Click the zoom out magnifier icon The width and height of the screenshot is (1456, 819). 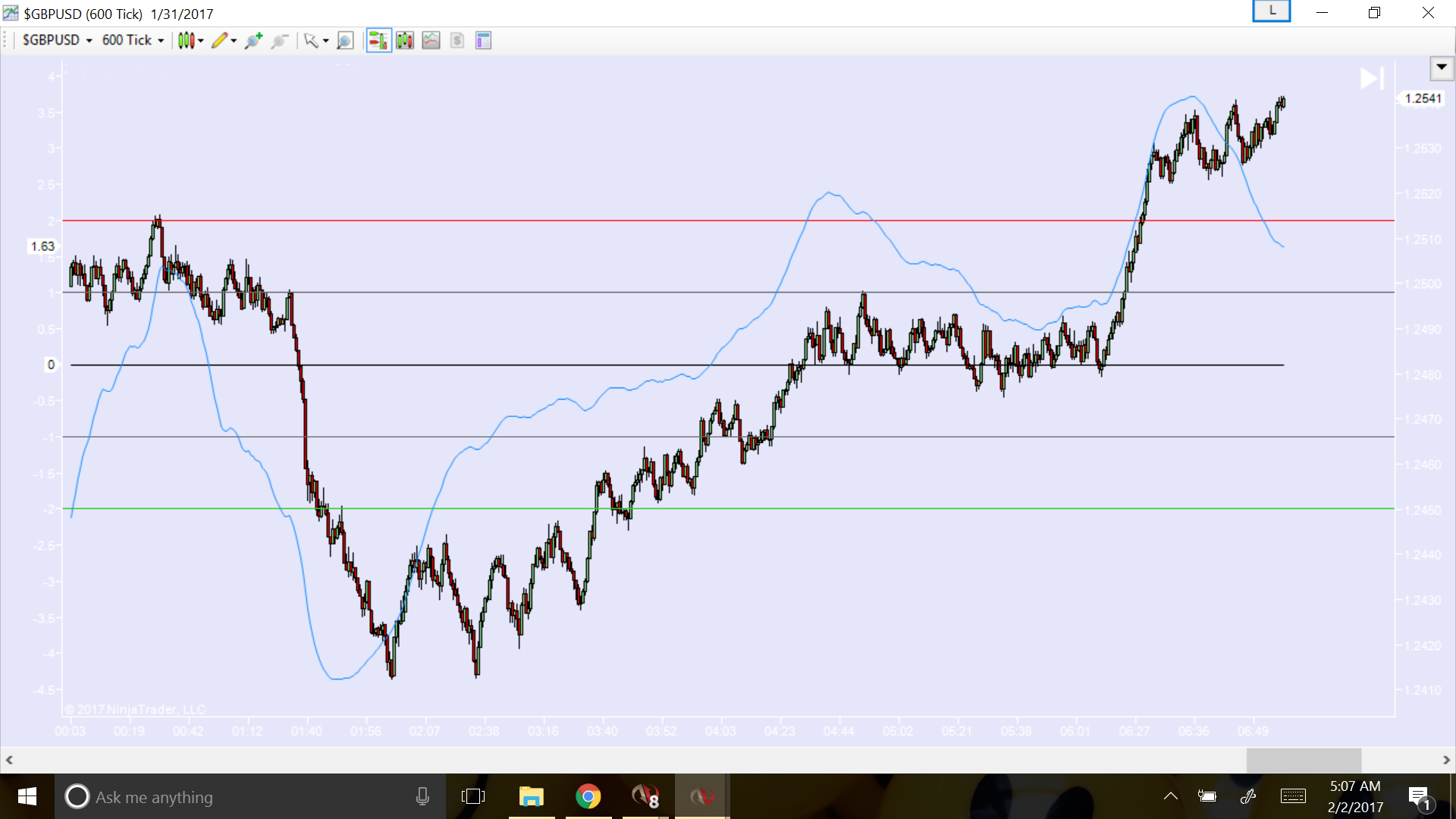279,40
